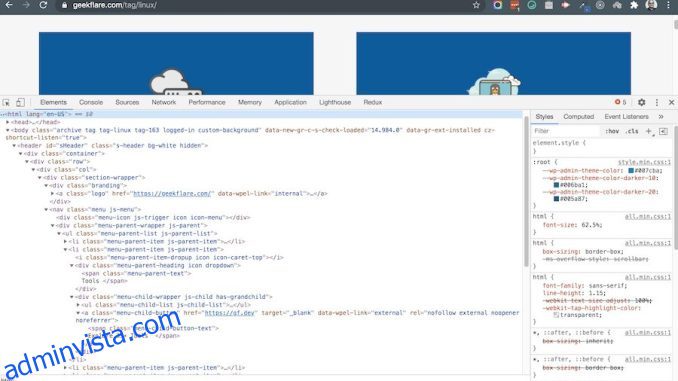678x381 pixels.
Task: Expand the a class logo node
Action: point(53,193)
